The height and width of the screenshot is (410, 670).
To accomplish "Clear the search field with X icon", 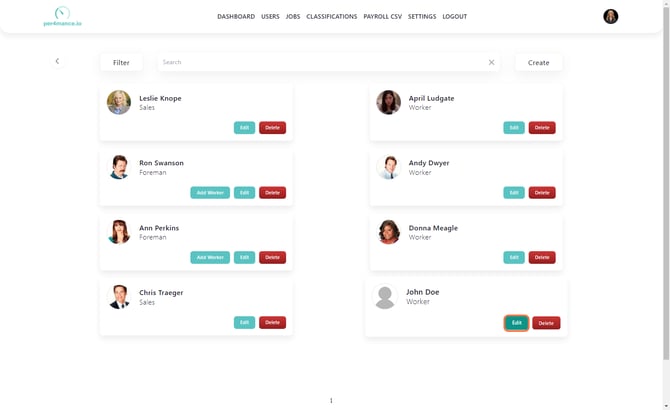I will 491,62.
